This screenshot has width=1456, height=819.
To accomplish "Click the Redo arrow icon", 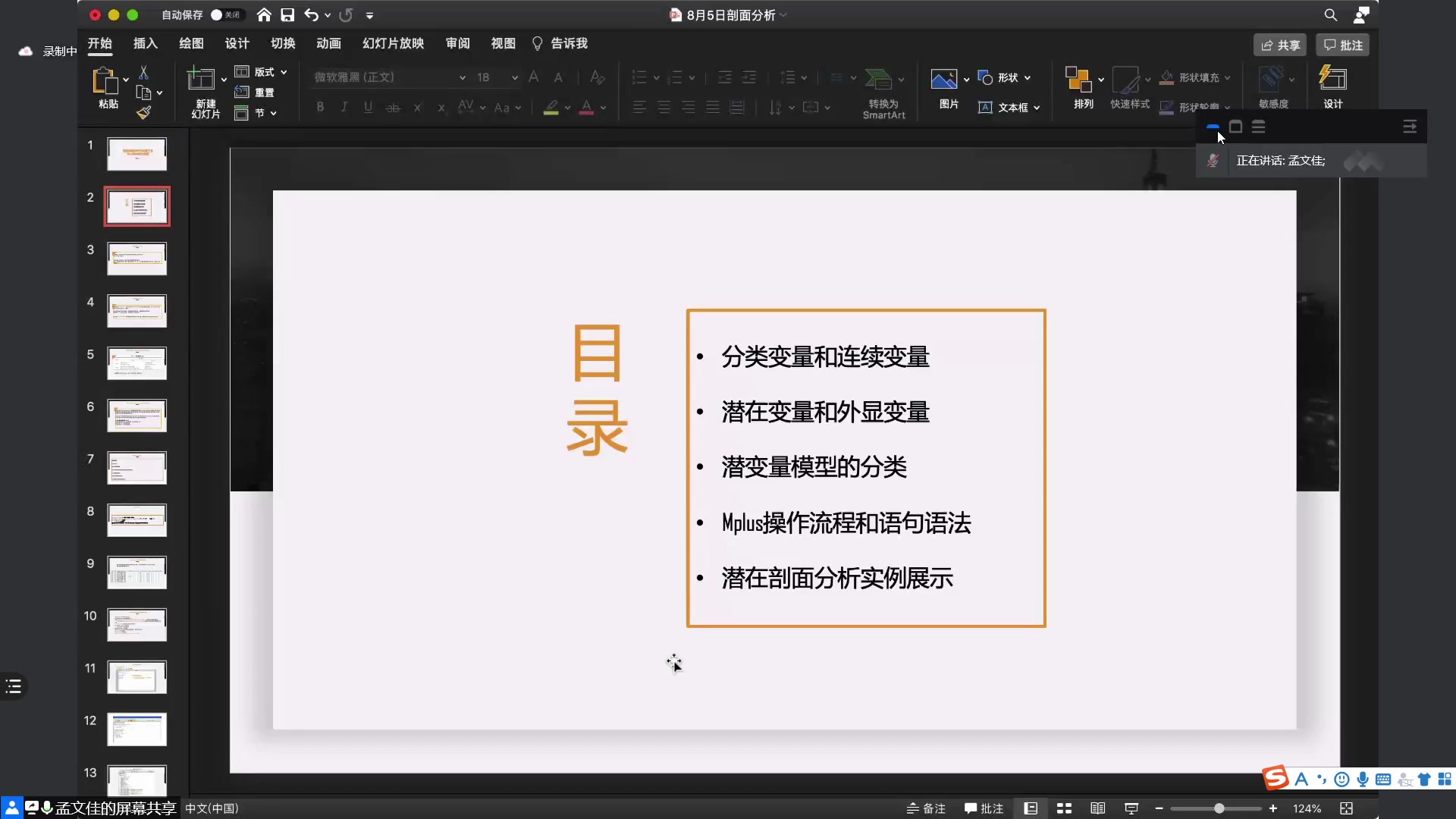I will point(346,15).
